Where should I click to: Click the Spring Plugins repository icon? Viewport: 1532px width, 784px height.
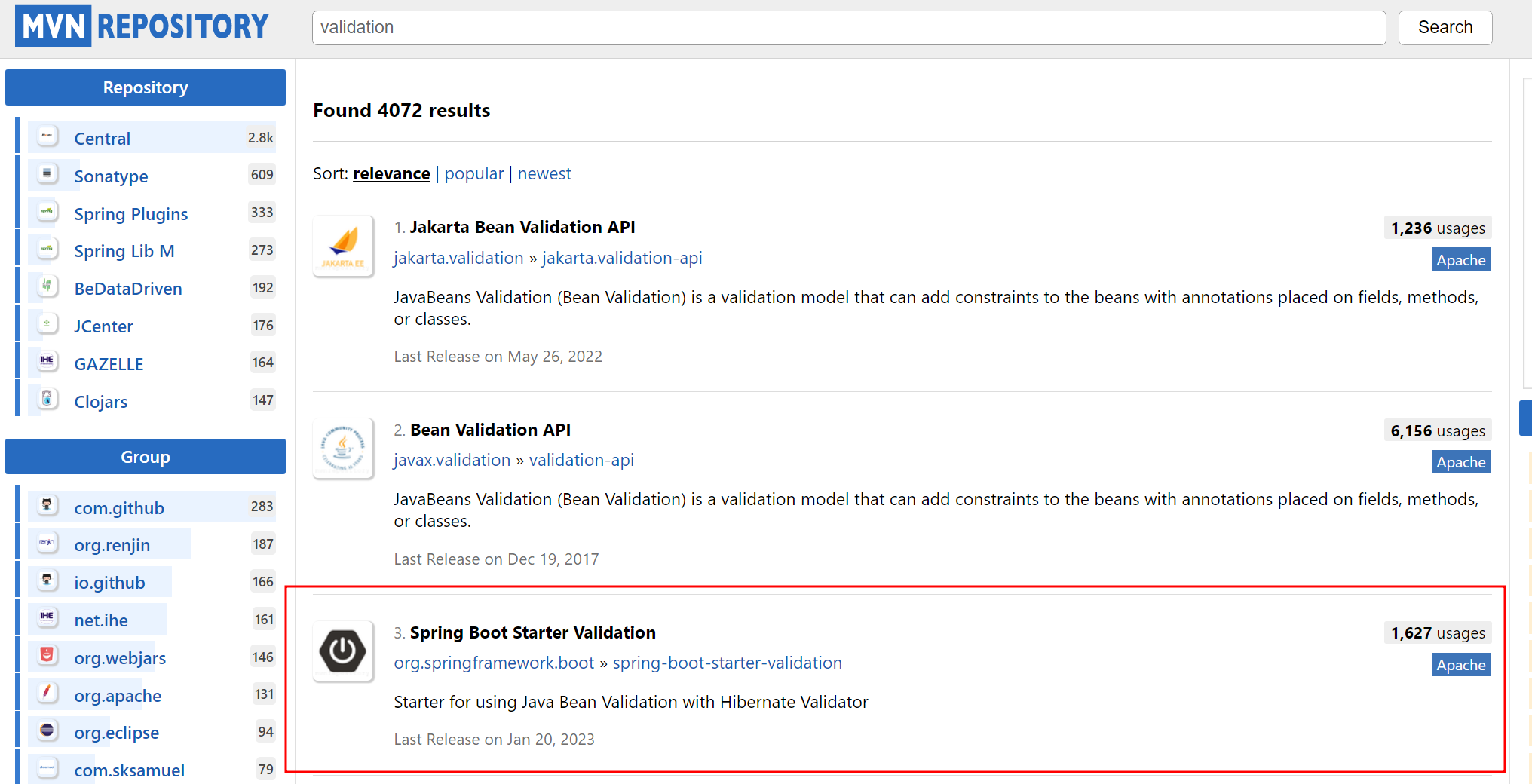coord(47,211)
